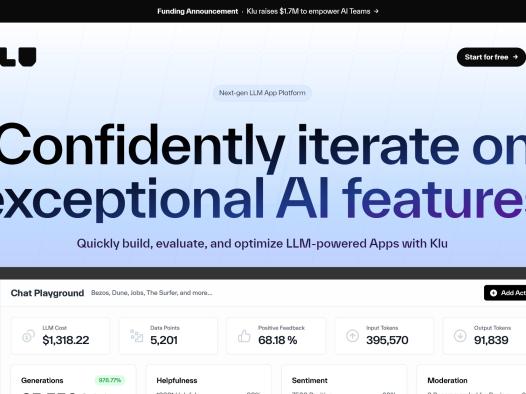This screenshot has width=526, height=394.
Task: Click the 'Quickly build, evaluate, and optimize' tagline
Action: 262,244
